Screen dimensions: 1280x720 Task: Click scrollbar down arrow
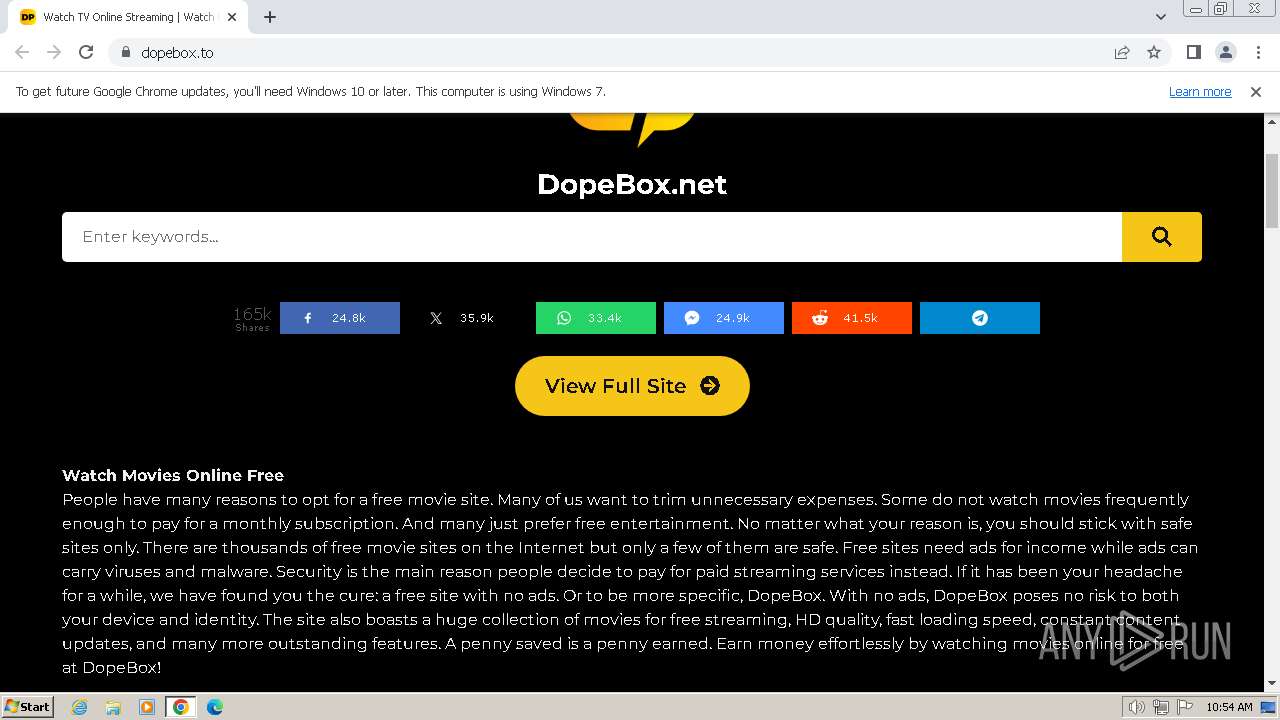(1272, 684)
